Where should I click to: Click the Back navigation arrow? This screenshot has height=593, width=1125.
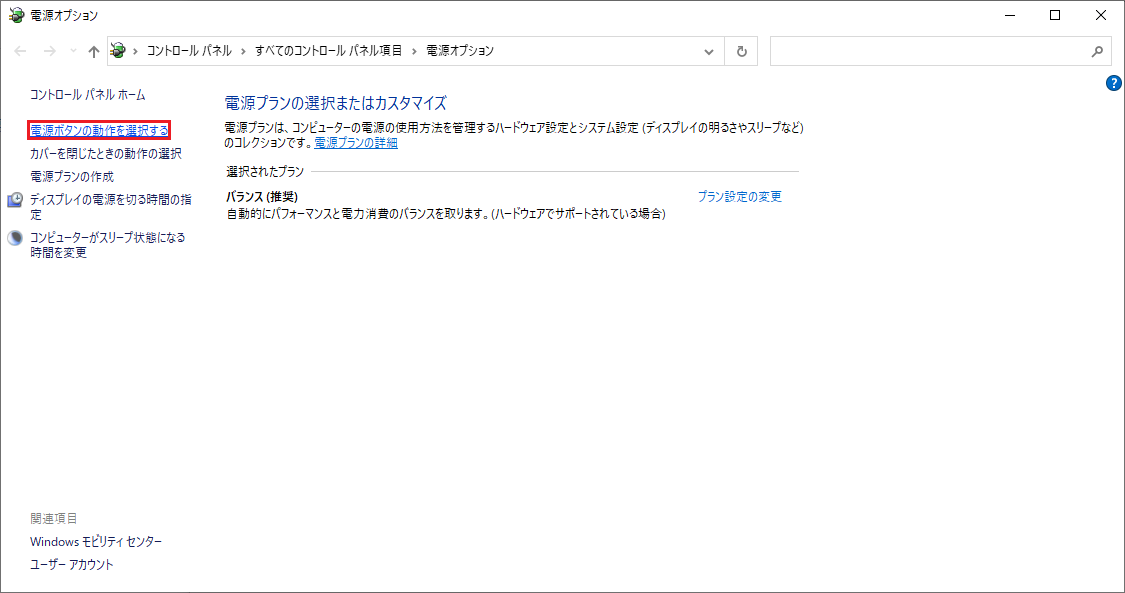click(x=21, y=51)
